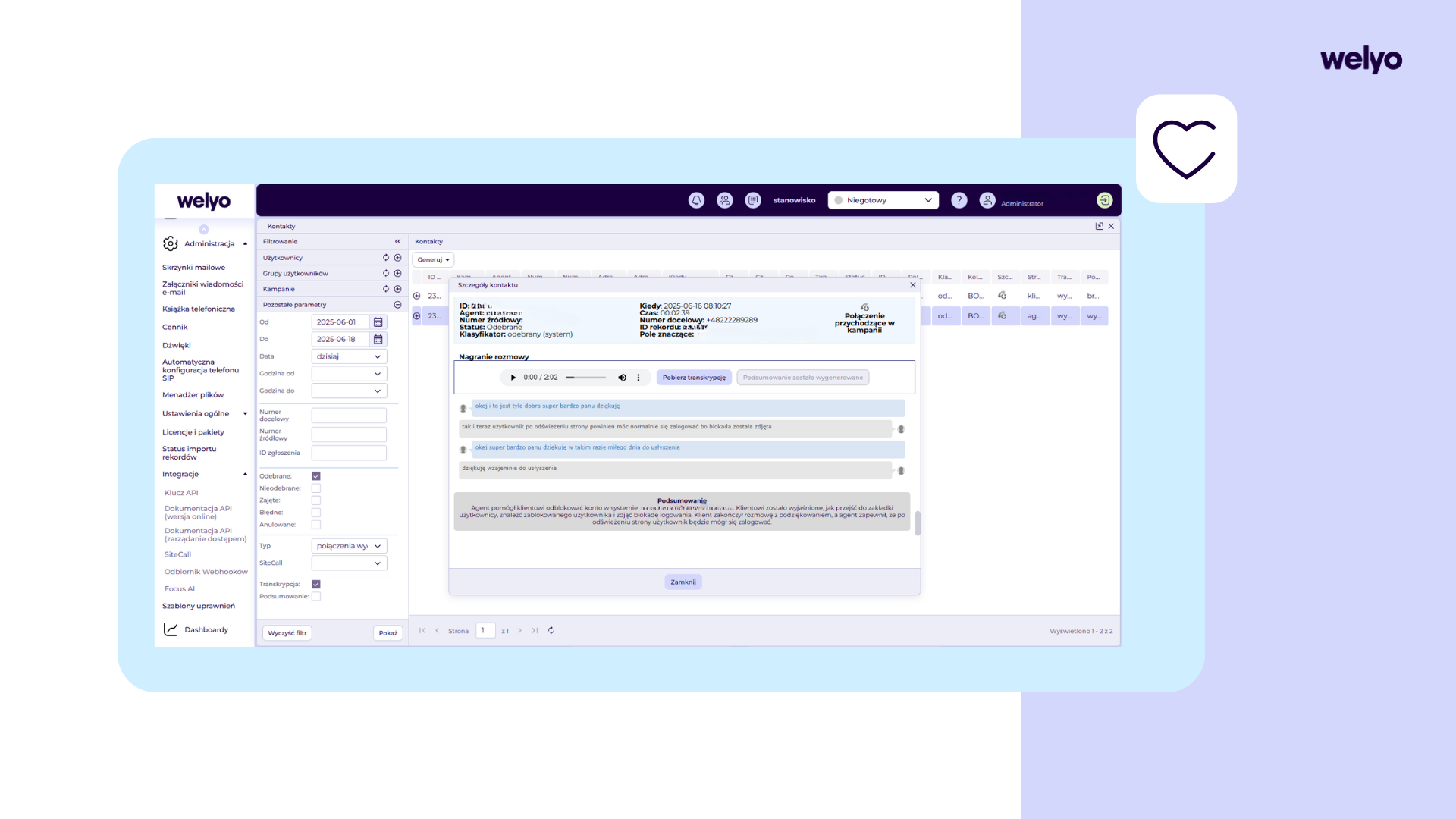Enable the Nieodebrane checkbox

pos(316,488)
